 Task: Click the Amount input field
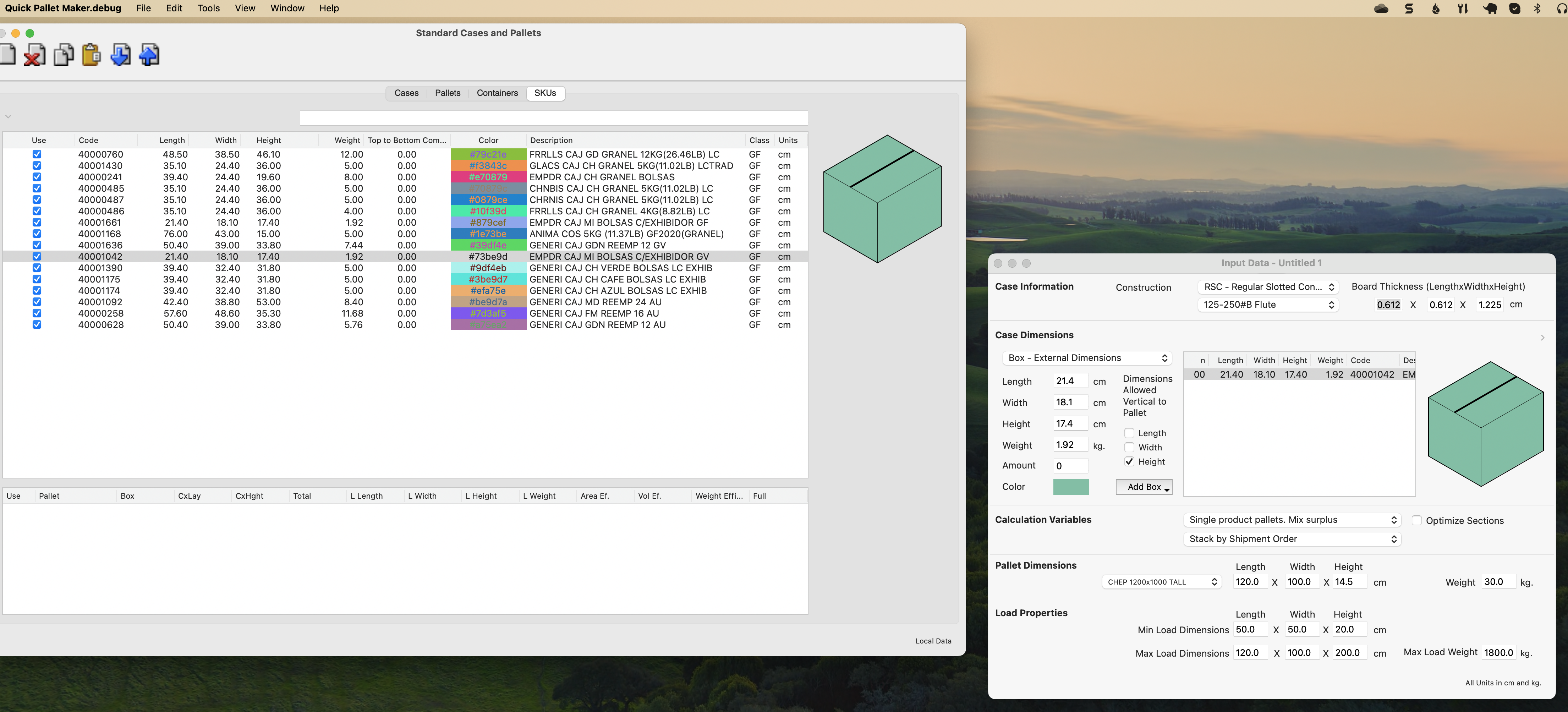coord(1070,466)
